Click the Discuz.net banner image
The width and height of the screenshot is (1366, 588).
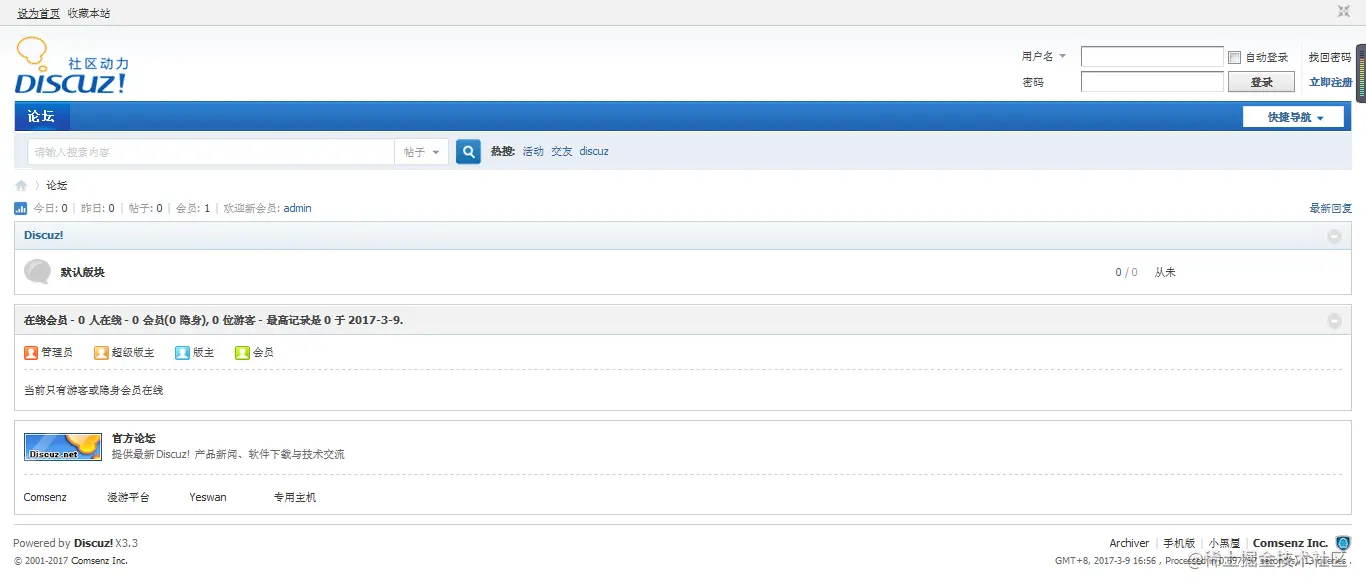63,447
